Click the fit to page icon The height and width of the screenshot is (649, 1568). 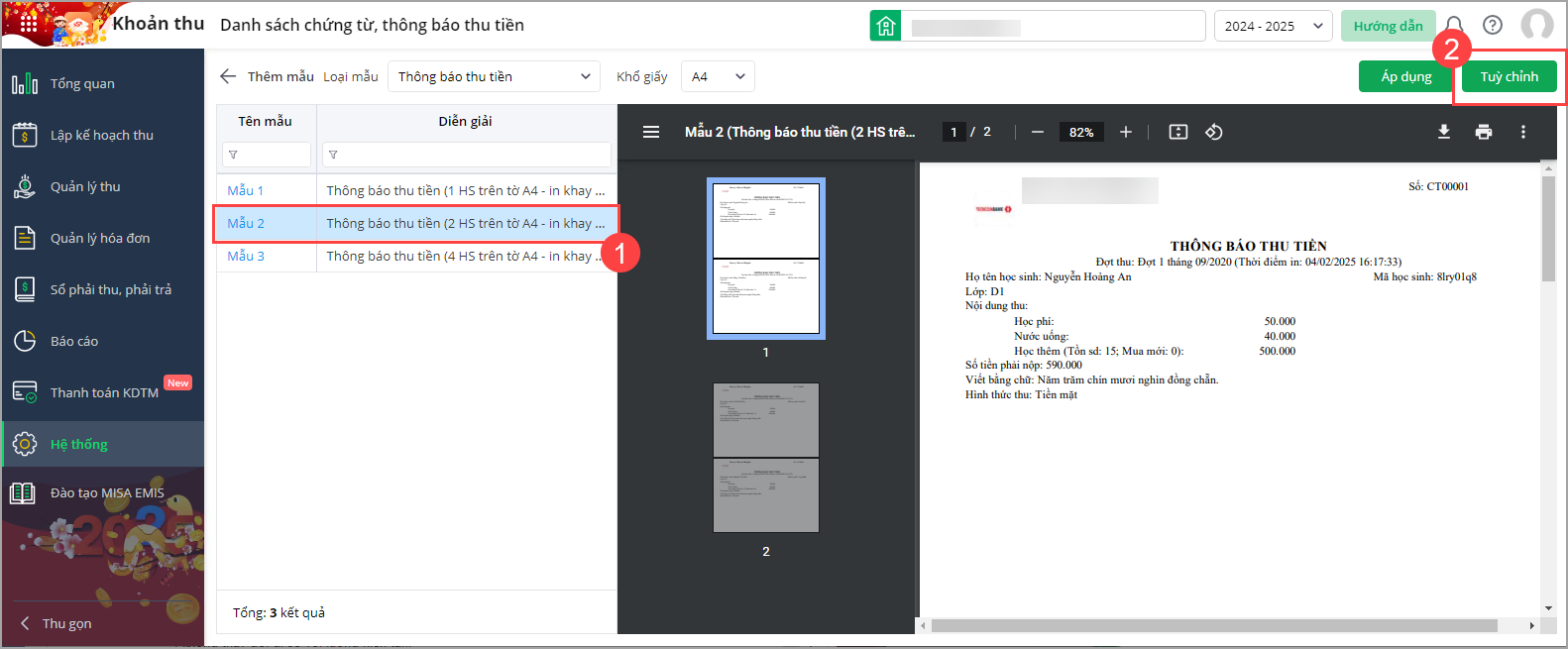click(x=1178, y=132)
